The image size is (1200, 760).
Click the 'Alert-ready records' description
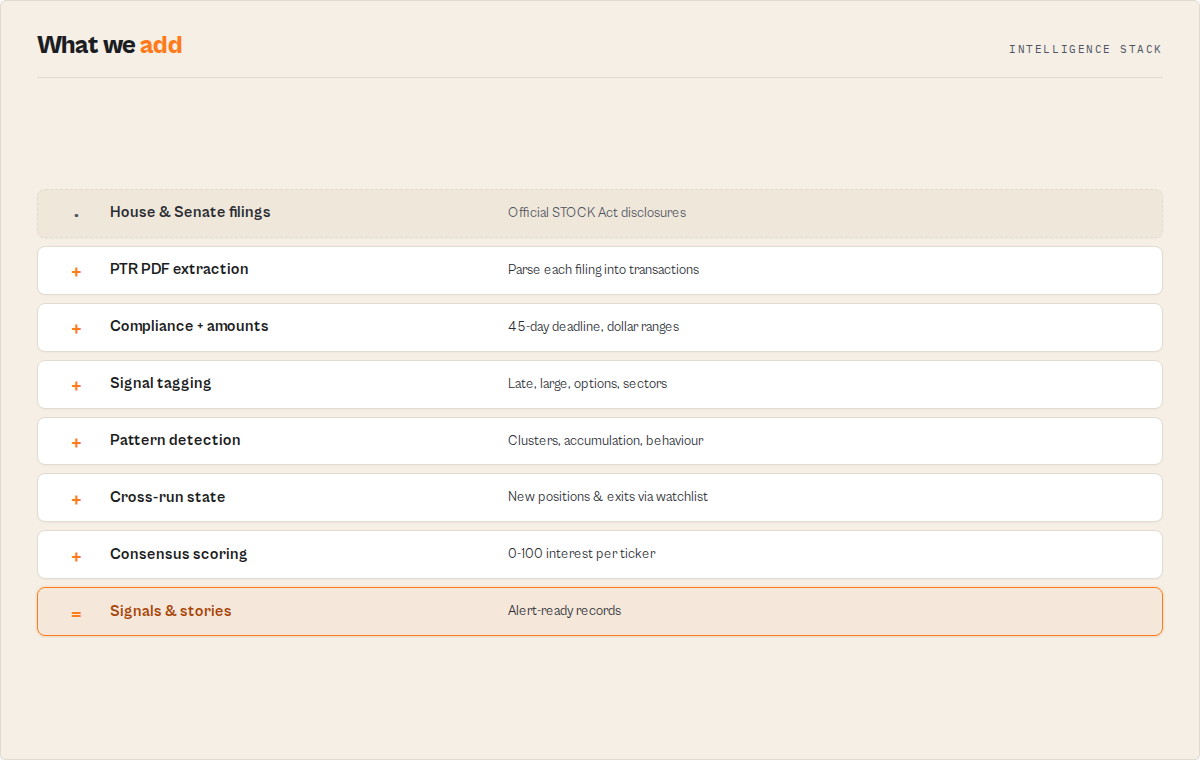tap(564, 610)
